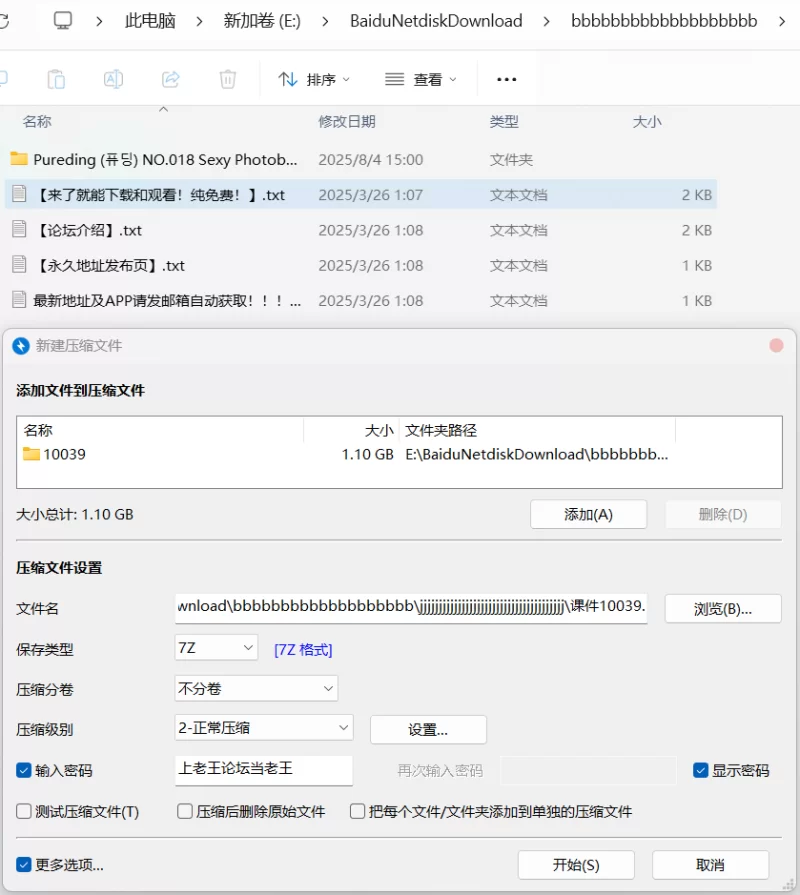Expand the chevron after BaiduNetdiskDownload breadcrumb
The width and height of the screenshot is (800, 895).
pos(547,22)
